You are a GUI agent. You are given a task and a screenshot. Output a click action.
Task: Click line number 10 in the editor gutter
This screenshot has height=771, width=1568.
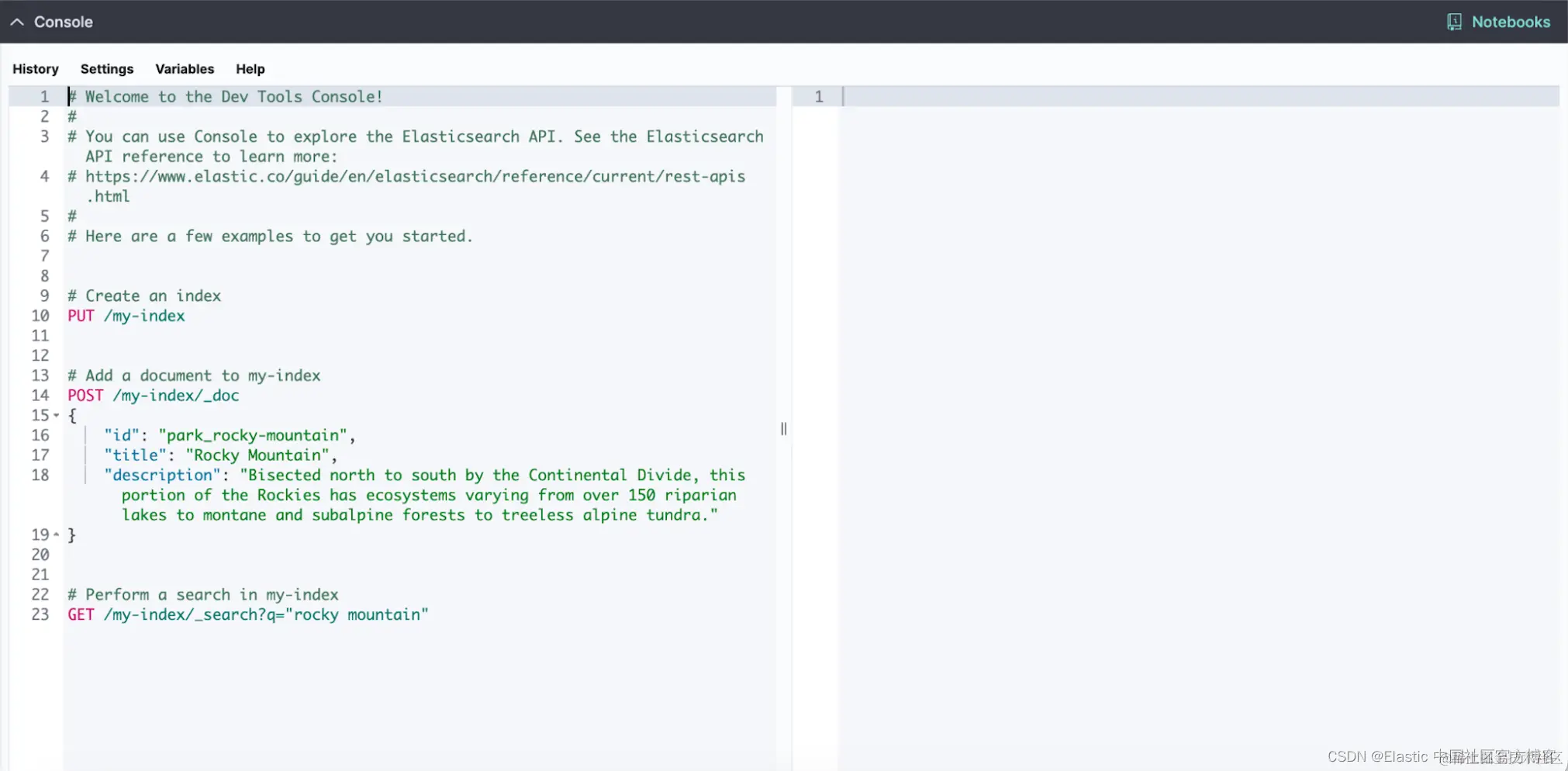point(40,316)
